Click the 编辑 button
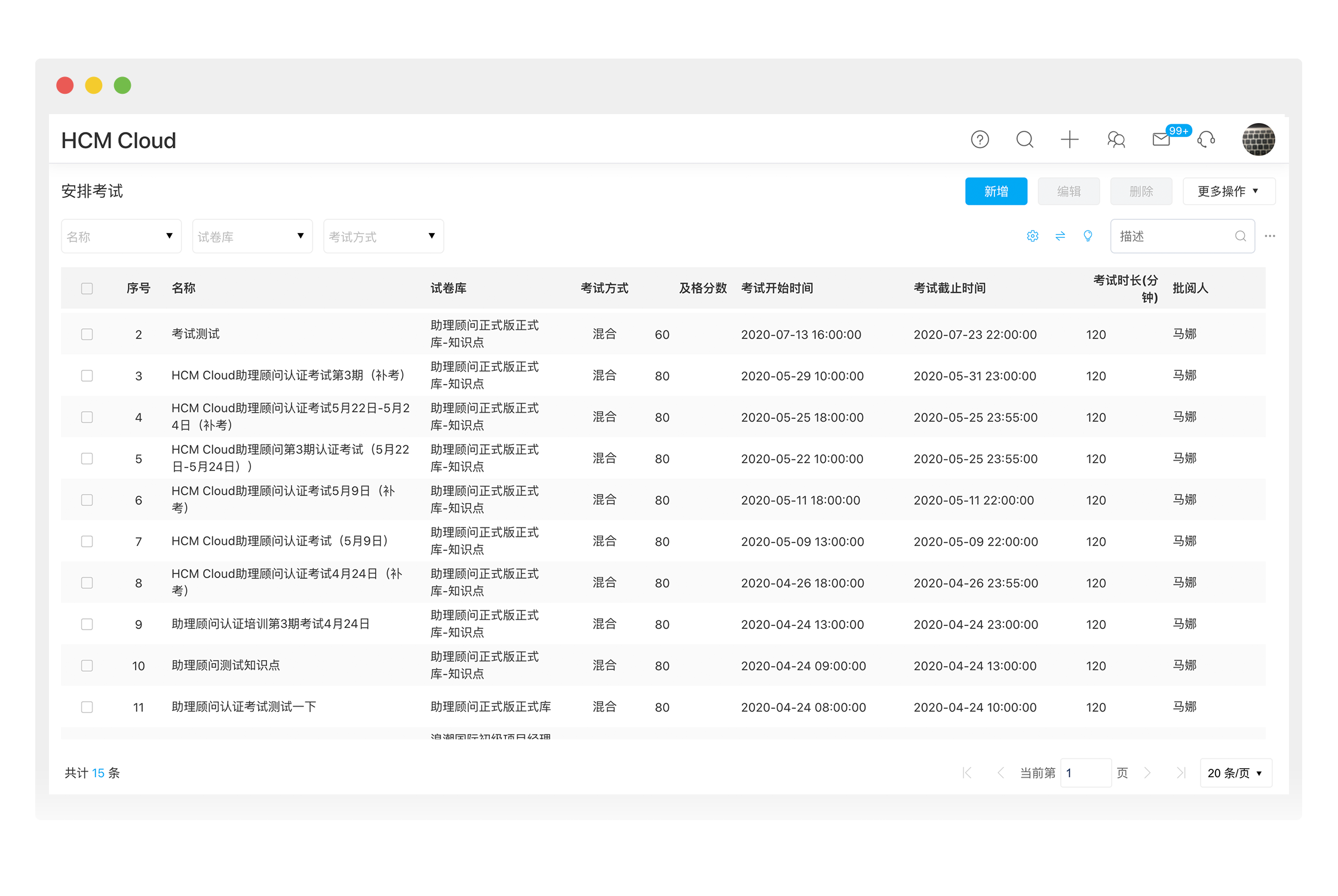The image size is (1338, 896). (x=1069, y=191)
